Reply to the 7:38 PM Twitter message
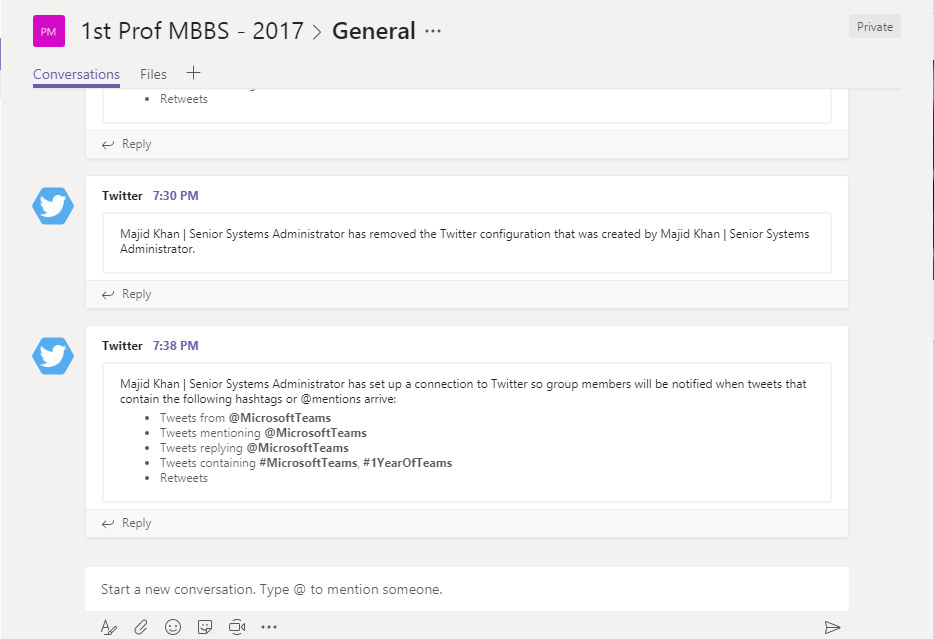This screenshot has height=639, width=934. pos(126,523)
